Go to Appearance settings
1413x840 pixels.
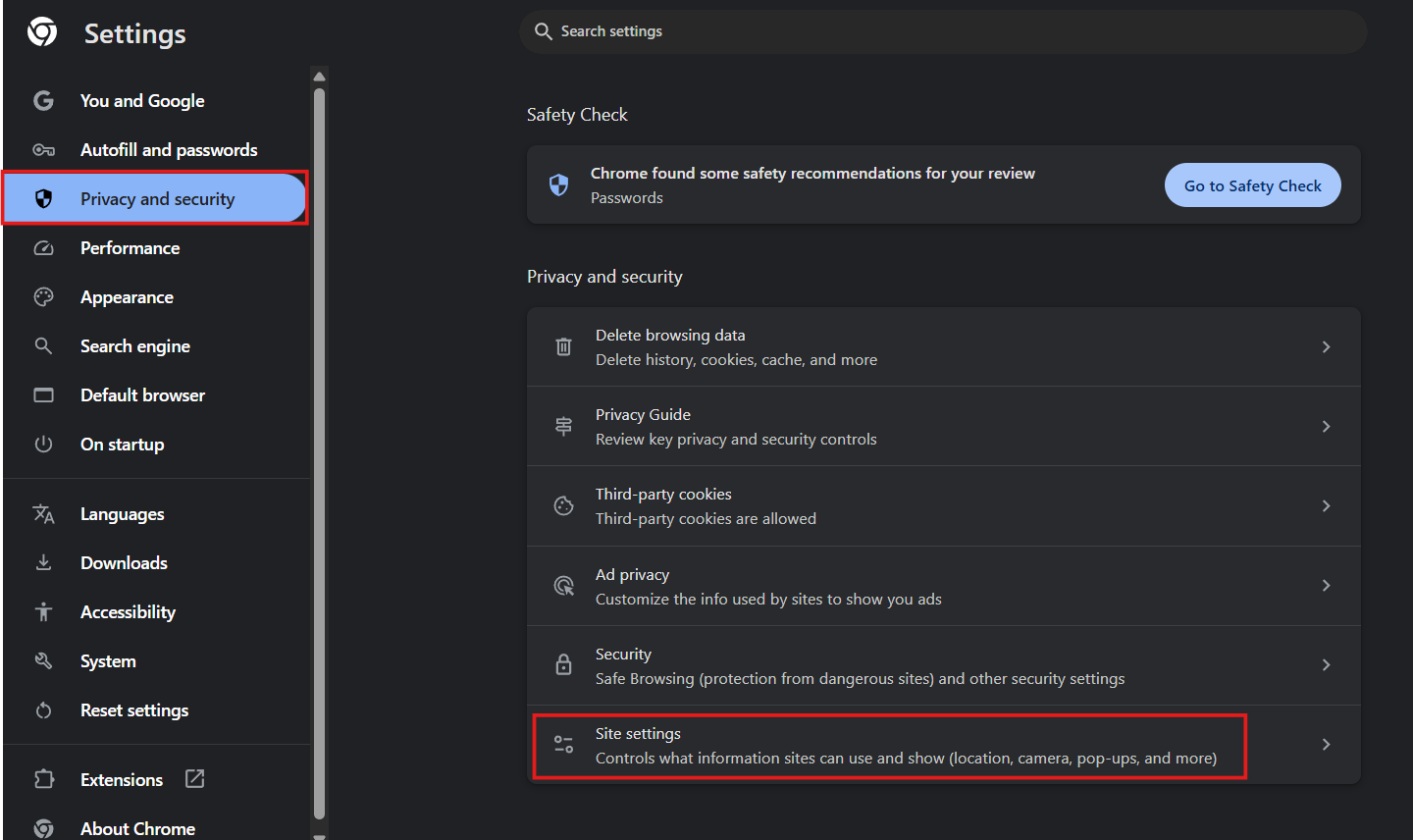tap(127, 297)
